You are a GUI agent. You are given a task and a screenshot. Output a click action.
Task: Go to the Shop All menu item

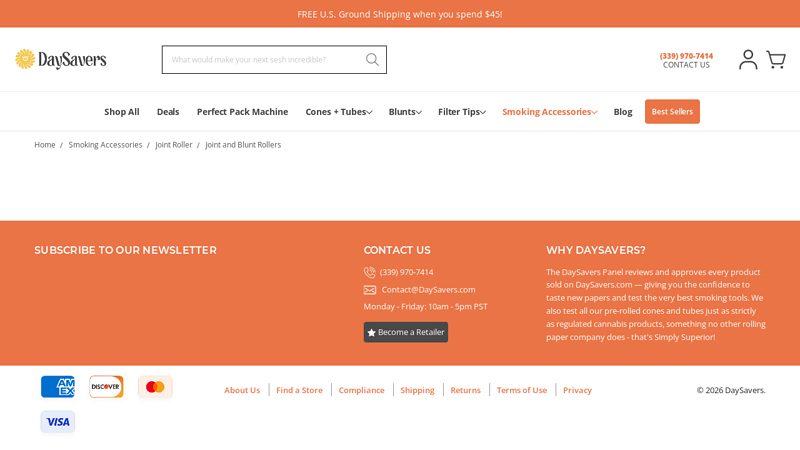click(122, 112)
